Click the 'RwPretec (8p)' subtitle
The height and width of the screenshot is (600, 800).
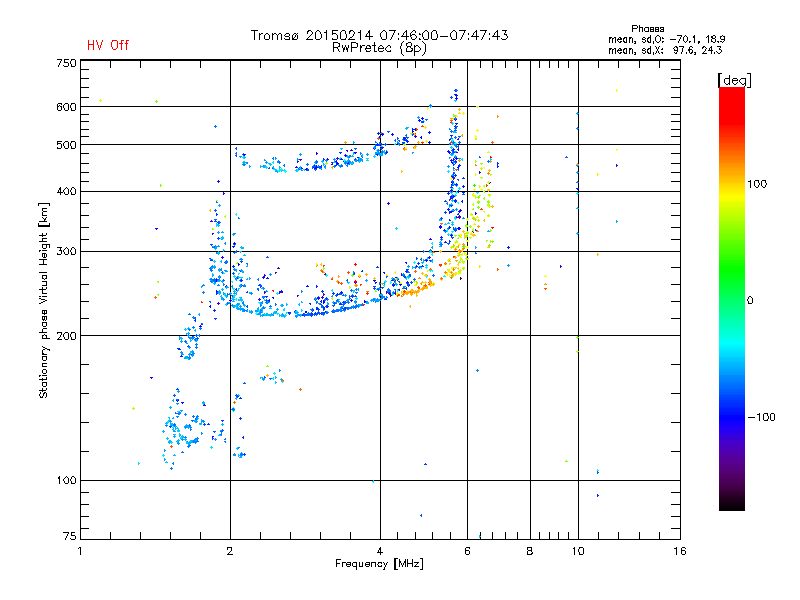coord(379,48)
